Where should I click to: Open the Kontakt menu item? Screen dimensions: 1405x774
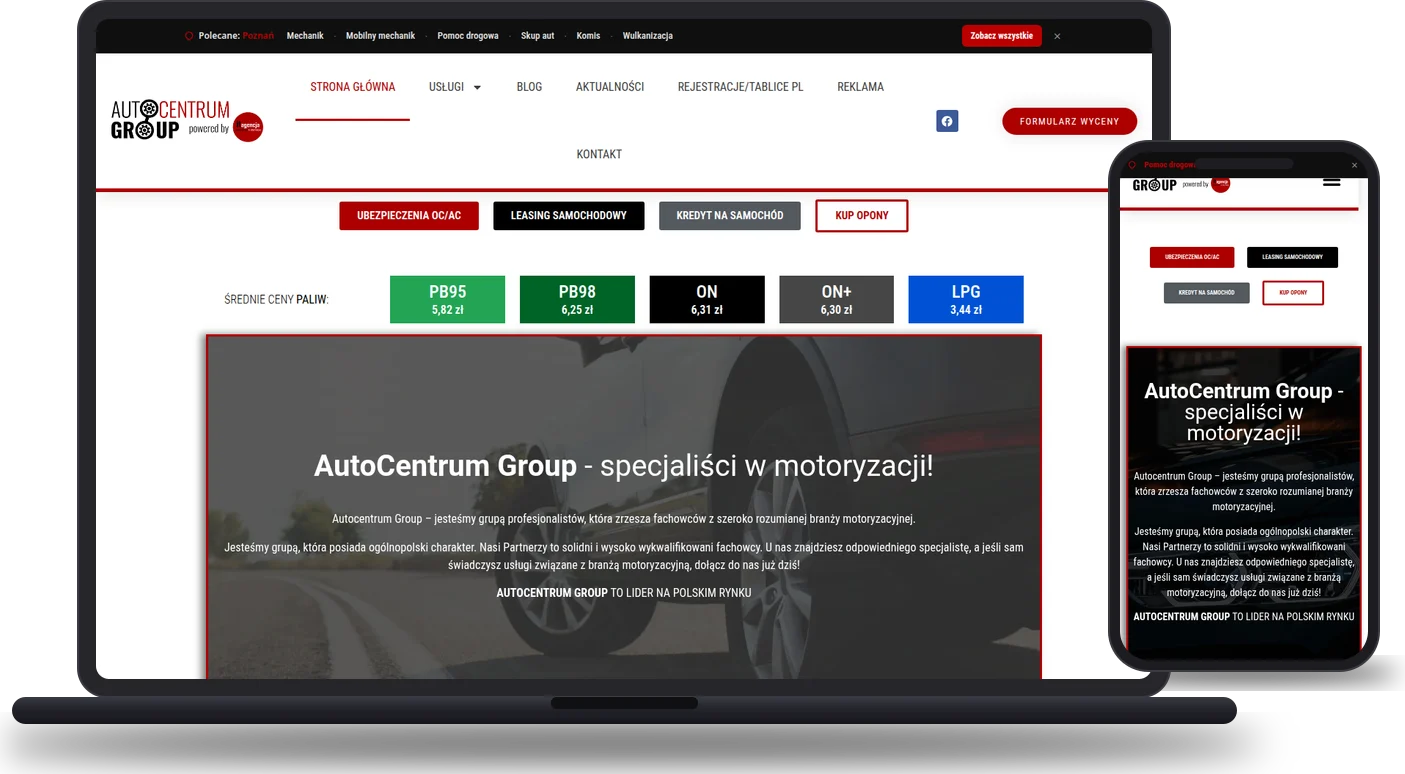pyautogui.click(x=599, y=154)
